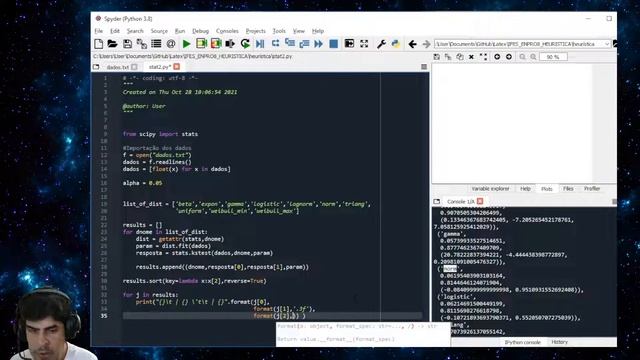Screen dimensions: 640x360
Task: Open the Consoles menu
Action: pyautogui.click(x=227, y=31)
